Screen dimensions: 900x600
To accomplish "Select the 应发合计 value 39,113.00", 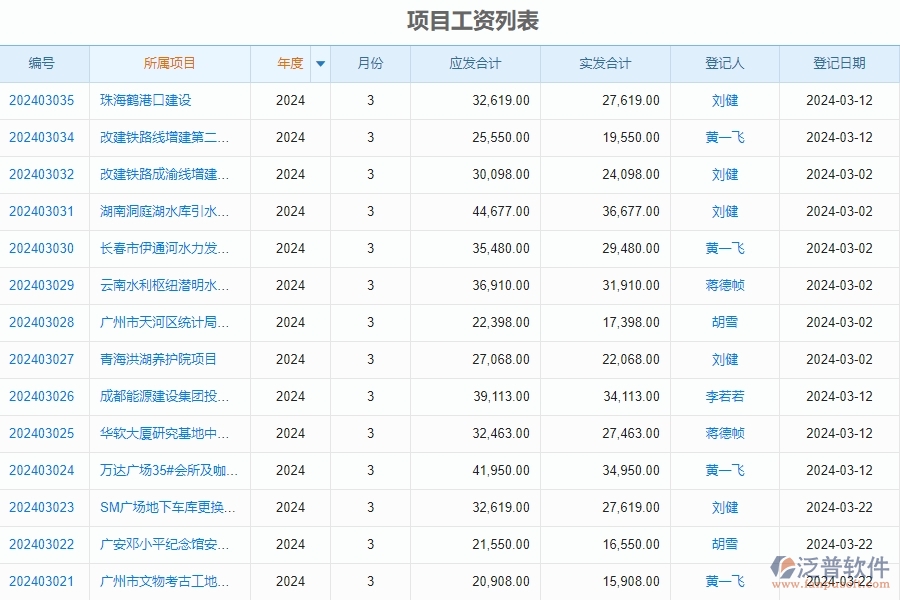I will pos(501,396).
